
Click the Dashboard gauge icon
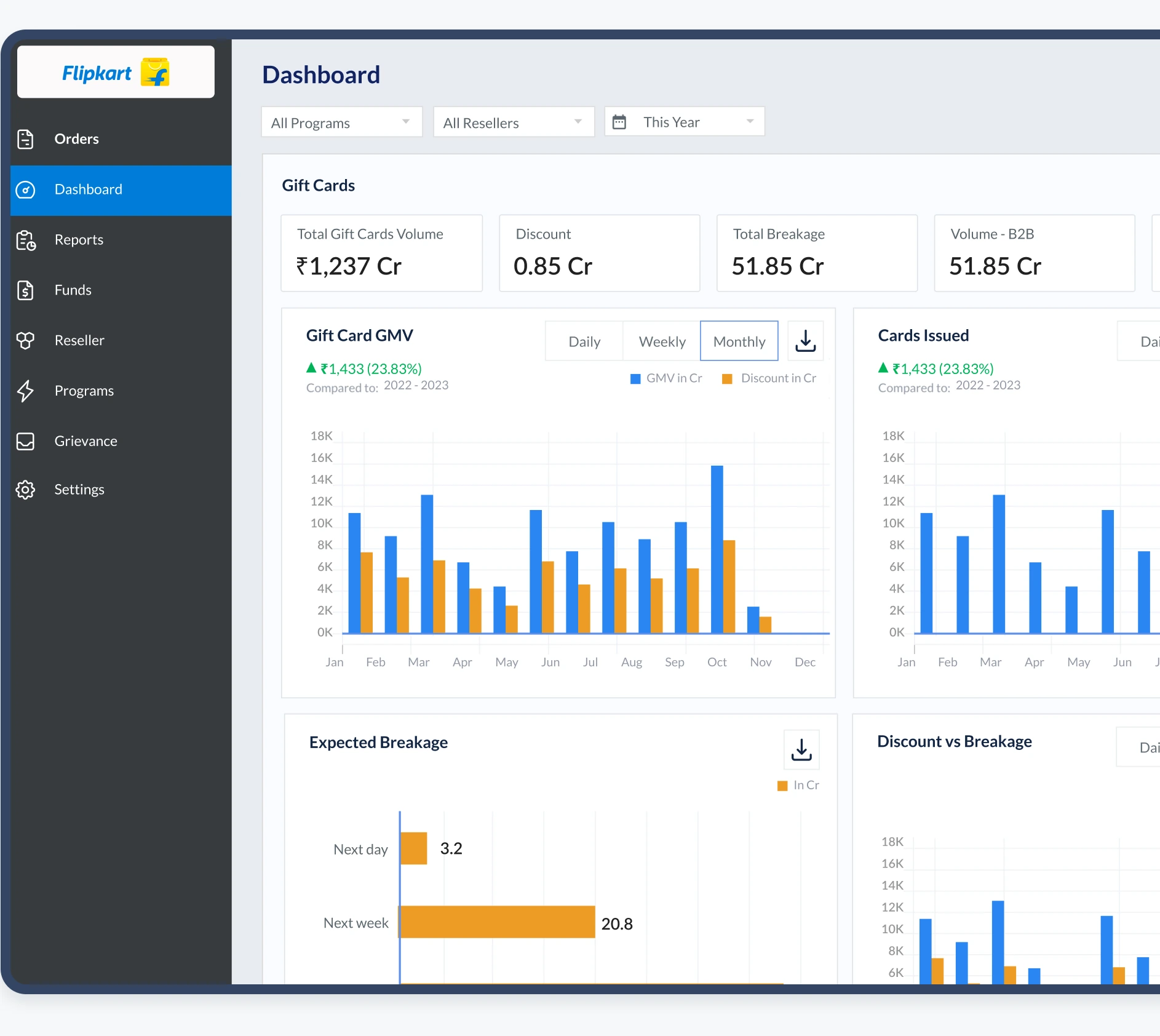coord(25,189)
